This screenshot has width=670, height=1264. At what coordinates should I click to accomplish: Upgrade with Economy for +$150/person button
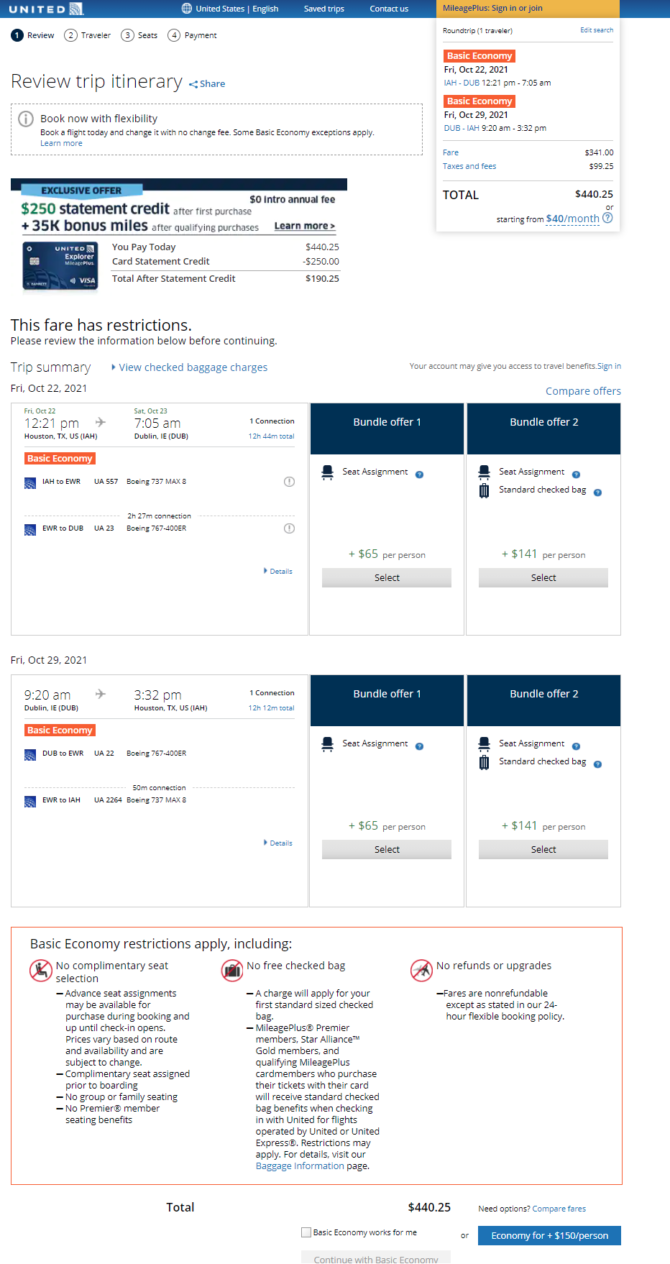click(x=549, y=1235)
